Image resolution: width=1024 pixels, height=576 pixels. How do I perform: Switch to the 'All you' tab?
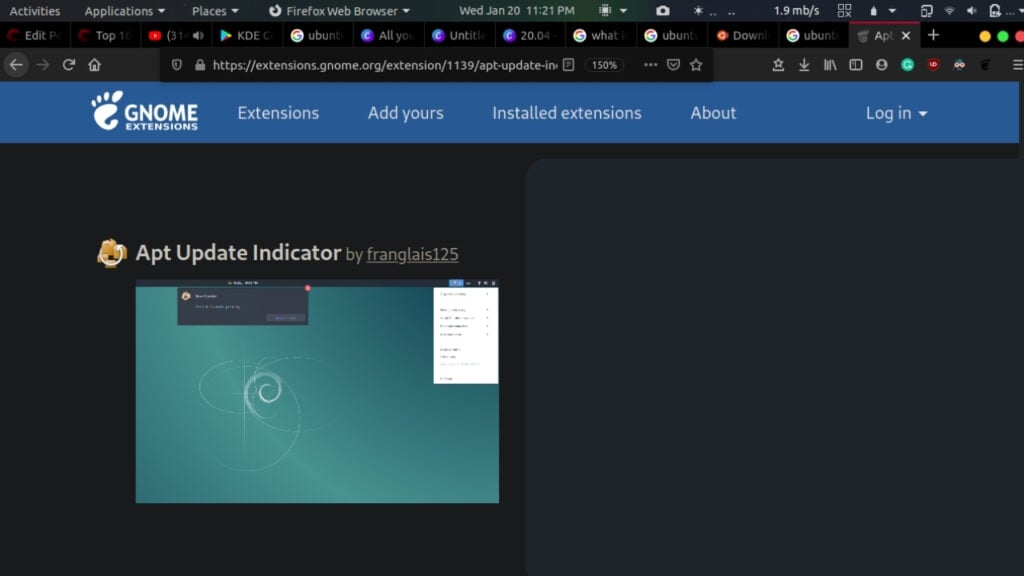tap(389, 35)
